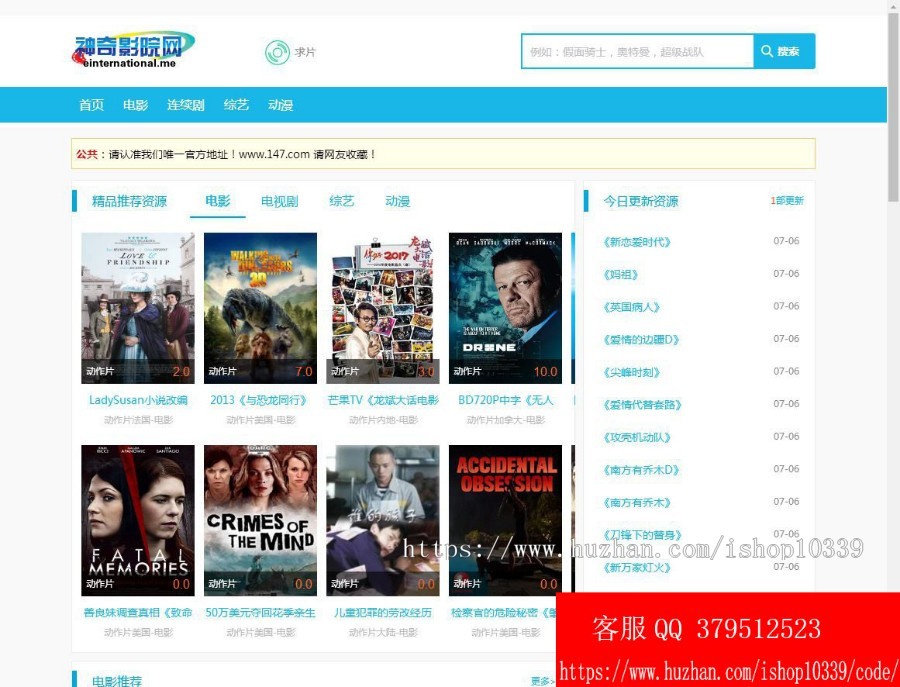Viewport: 900px width, 687px height.
Task: Open the 龙斌大话电影 2017 poster
Action: tap(383, 308)
